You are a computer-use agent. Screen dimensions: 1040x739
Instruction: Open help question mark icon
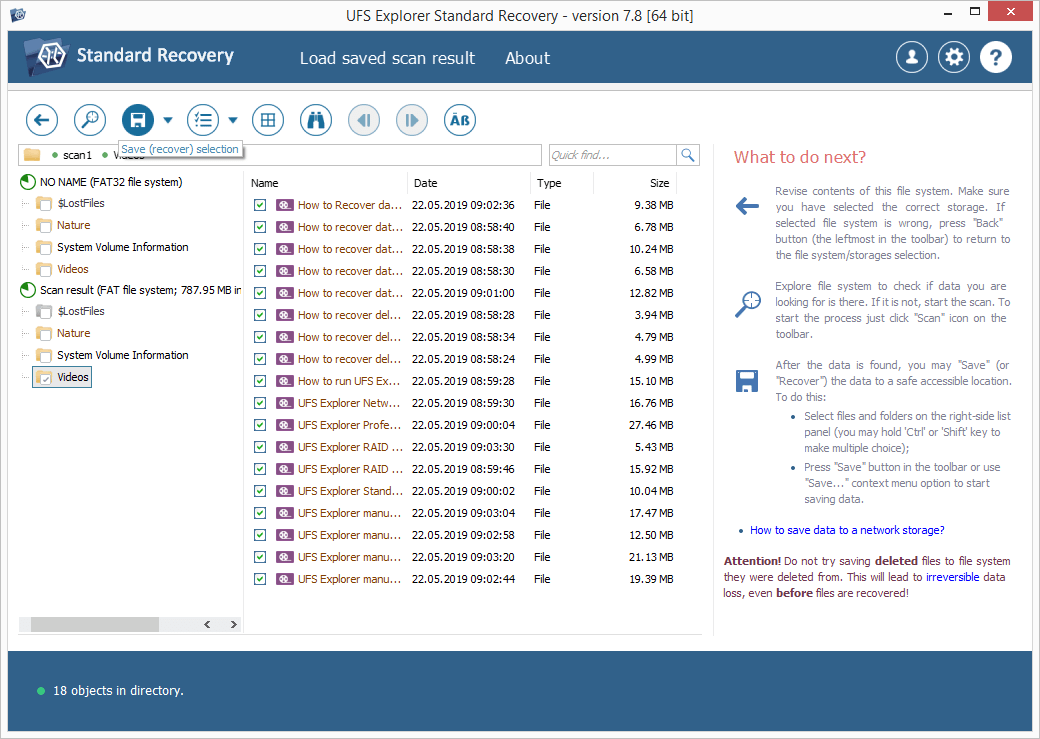(x=996, y=58)
